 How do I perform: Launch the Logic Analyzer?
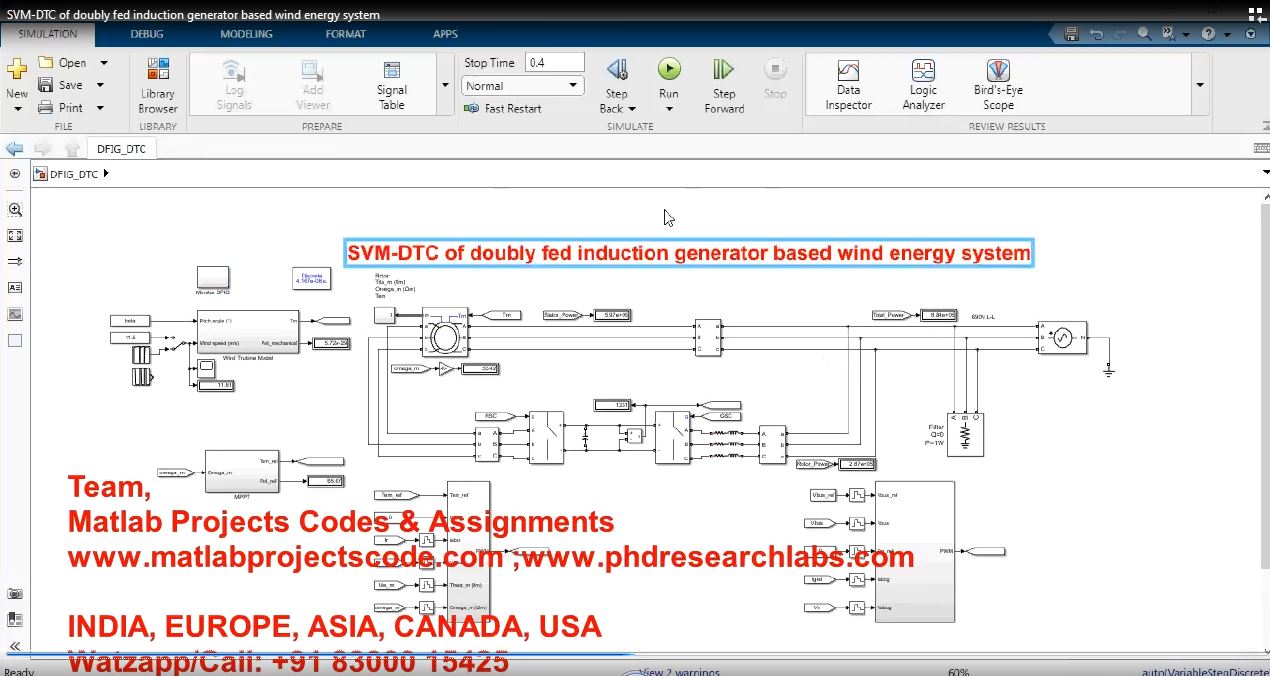tap(923, 86)
